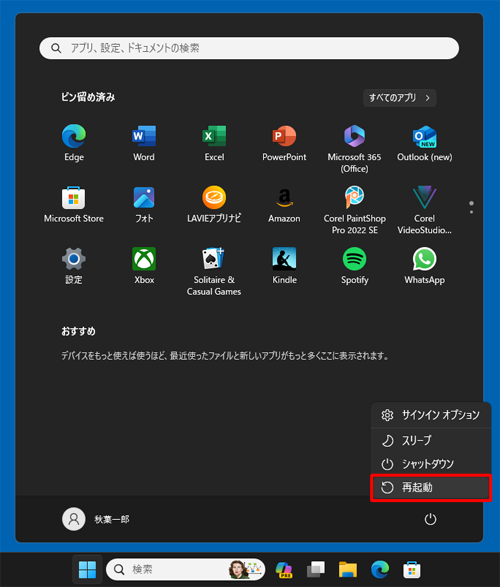Image resolution: width=500 pixels, height=587 pixels.
Task: Launch Edge from the taskbar
Action: click(x=380, y=569)
